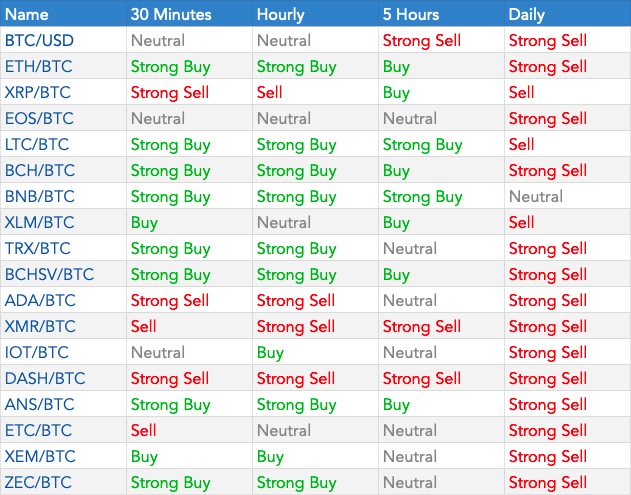Open the ADA/BTC pair link
The height and width of the screenshot is (495, 631).
pyautogui.click(x=39, y=301)
